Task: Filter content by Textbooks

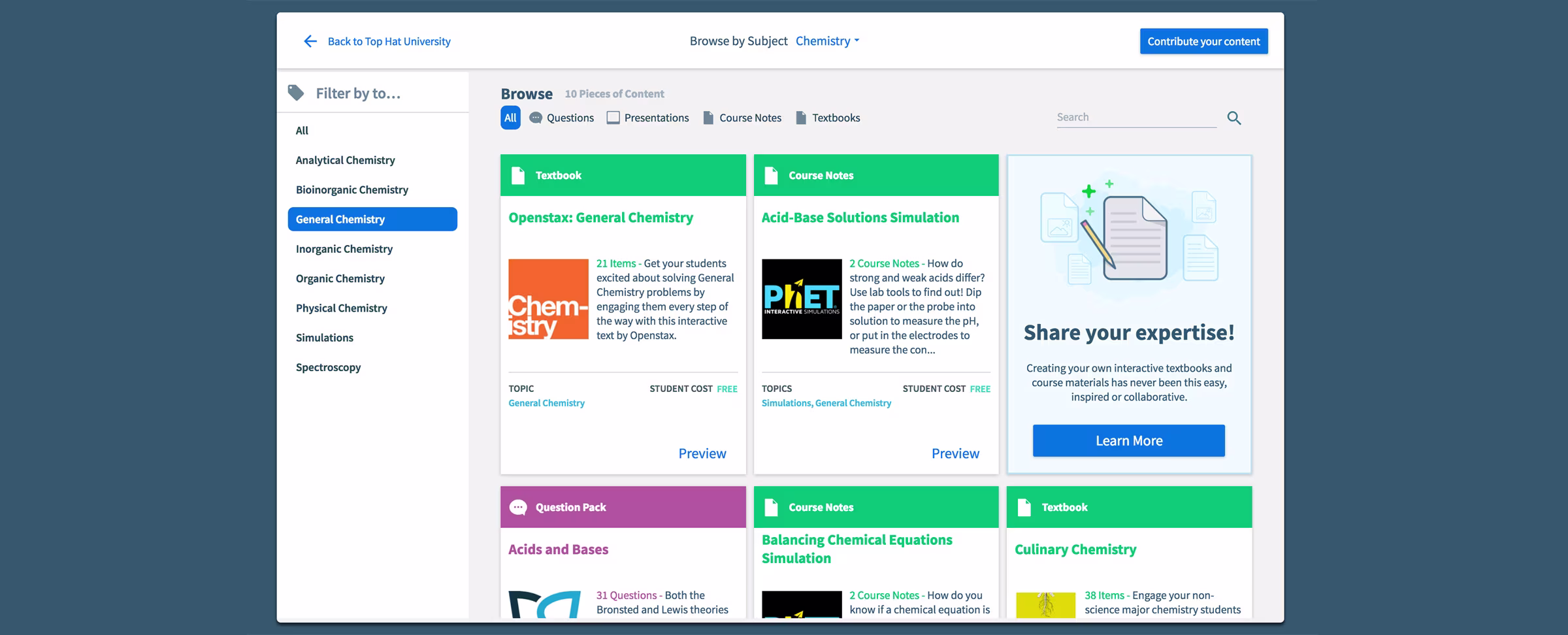Action: click(828, 118)
